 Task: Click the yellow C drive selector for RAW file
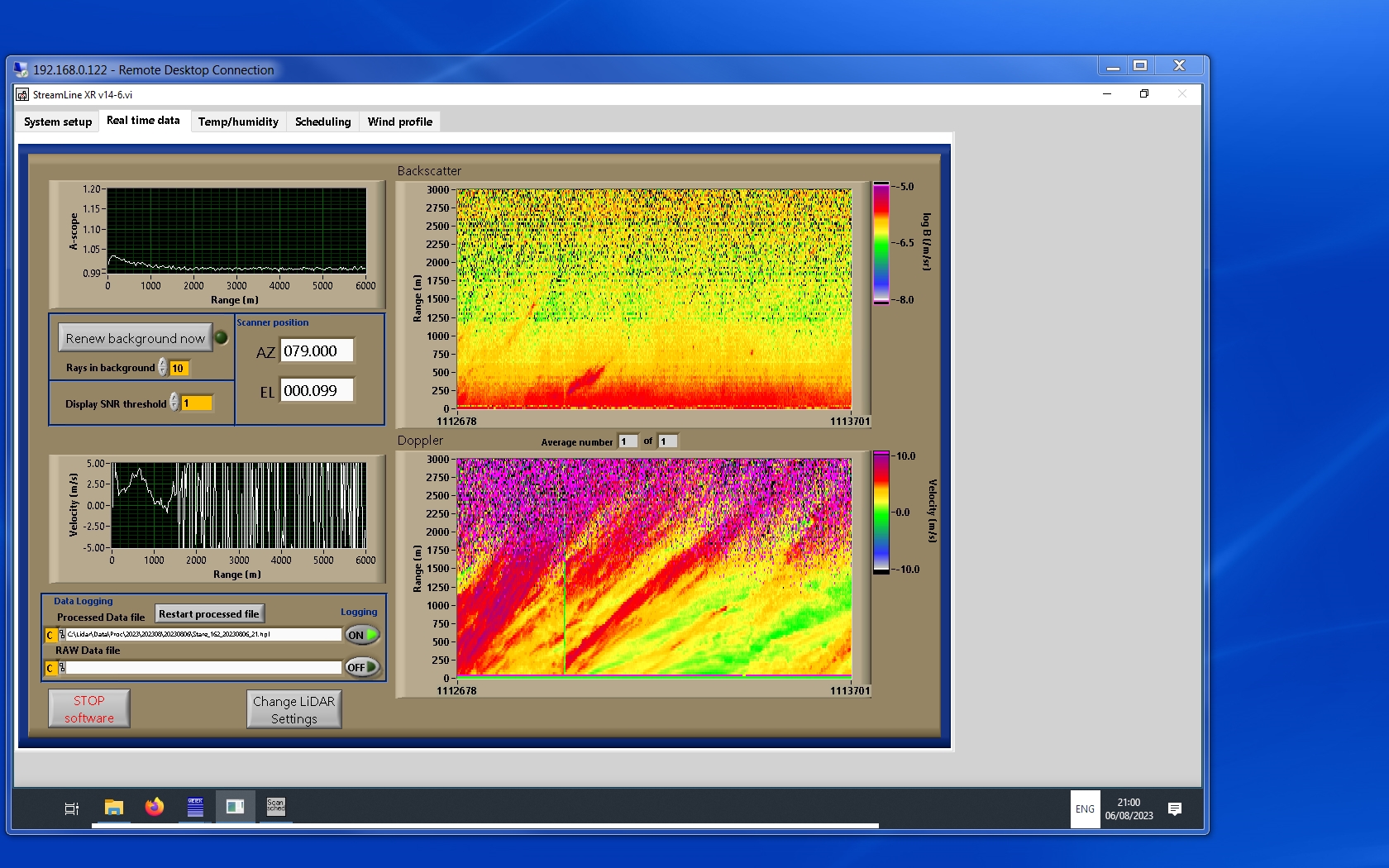pyautogui.click(x=50, y=667)
